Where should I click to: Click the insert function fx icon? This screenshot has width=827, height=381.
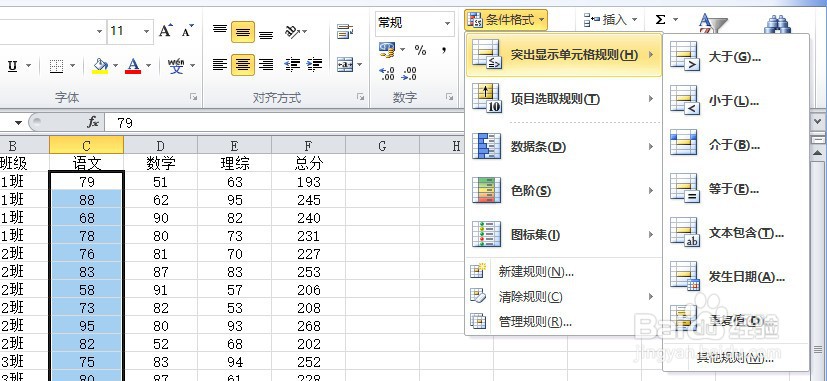pos(93,123)
